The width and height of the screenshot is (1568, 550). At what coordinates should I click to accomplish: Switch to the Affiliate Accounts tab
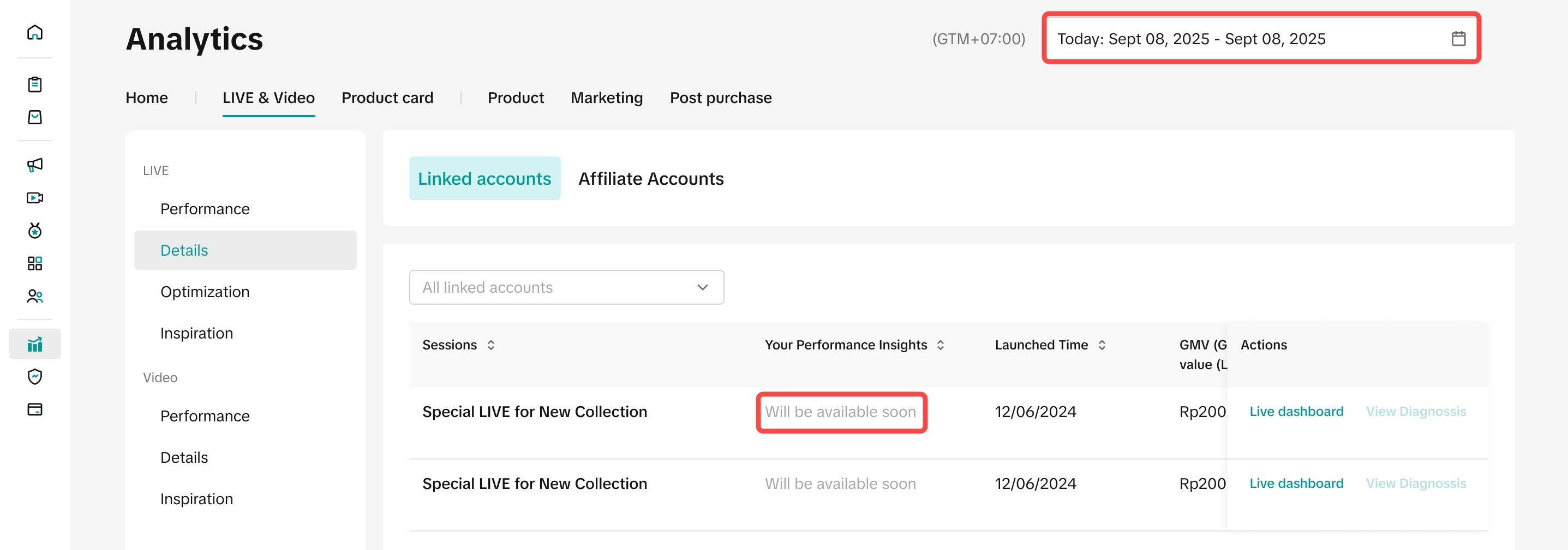[651, 179]
